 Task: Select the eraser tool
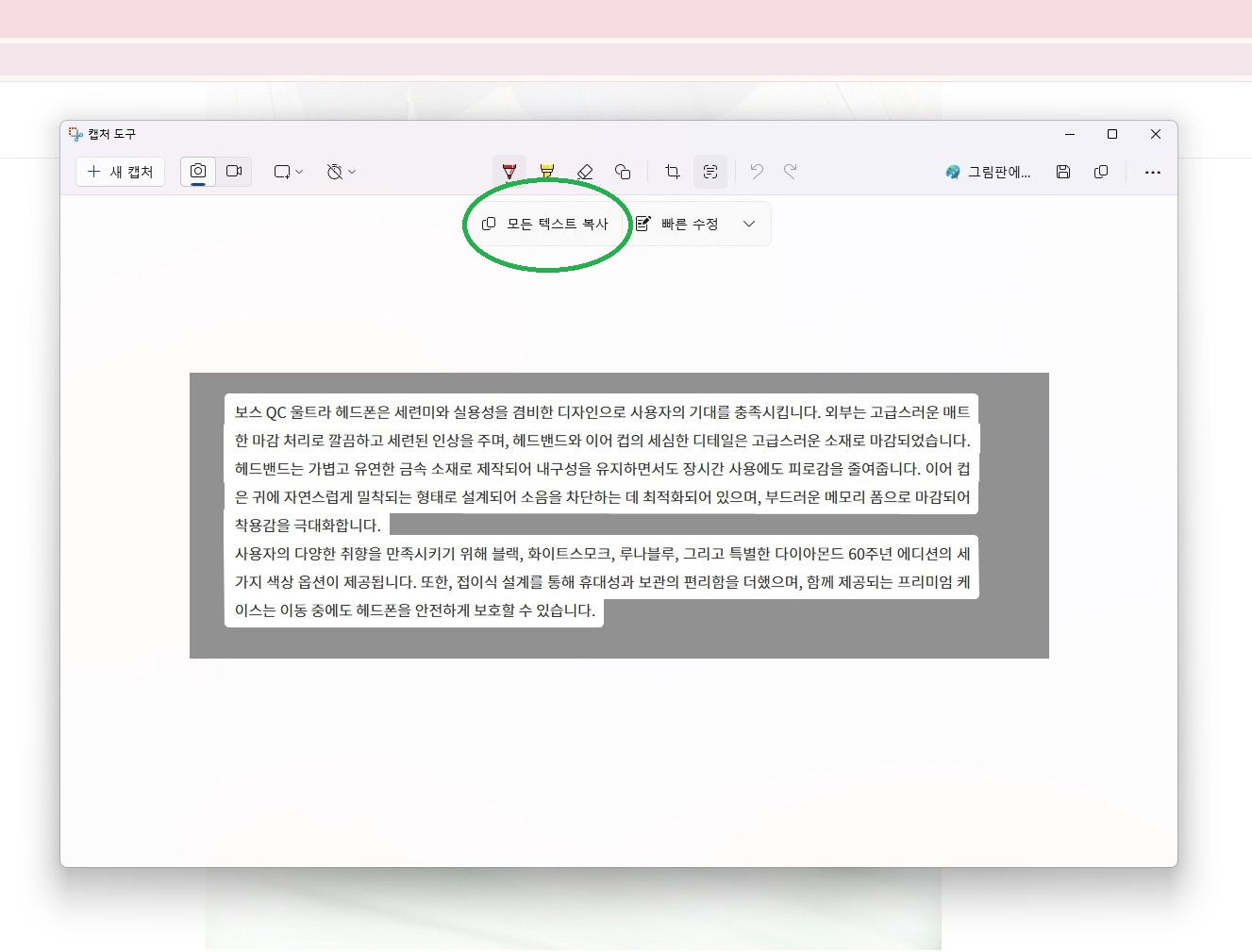[585, 172]
